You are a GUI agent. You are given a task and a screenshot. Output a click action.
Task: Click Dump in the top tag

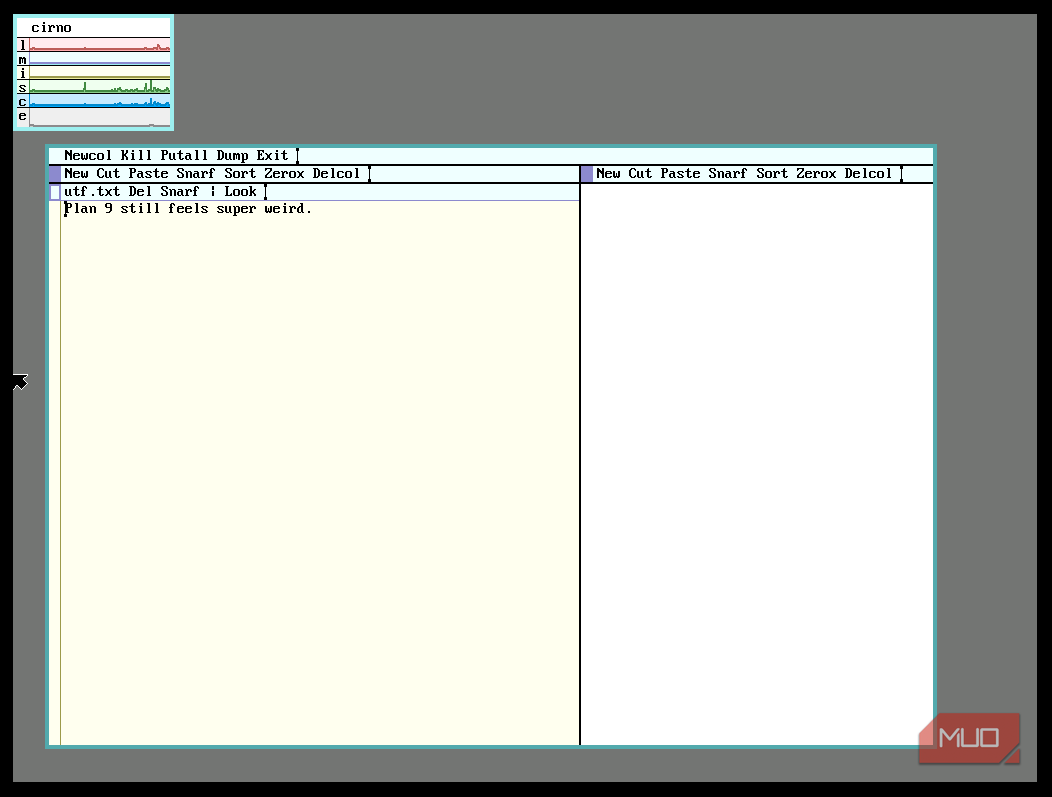click(x=232, y=156)
